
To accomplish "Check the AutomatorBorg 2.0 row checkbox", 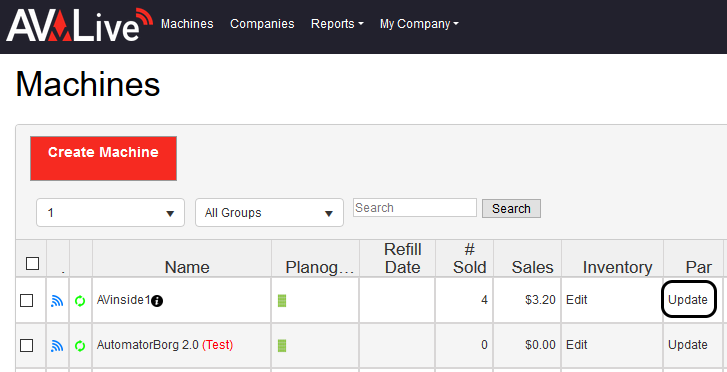I will (26, 346).
